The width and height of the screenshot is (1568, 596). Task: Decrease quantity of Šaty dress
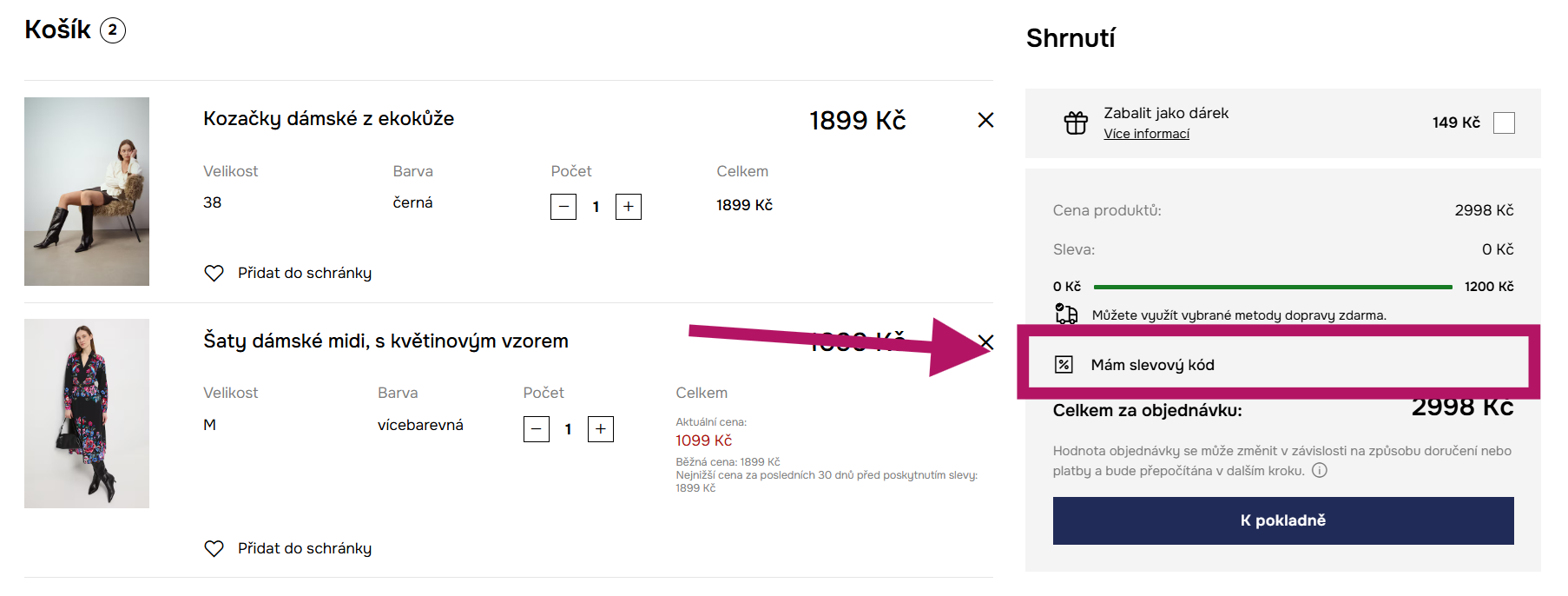[x=537, y=429]
